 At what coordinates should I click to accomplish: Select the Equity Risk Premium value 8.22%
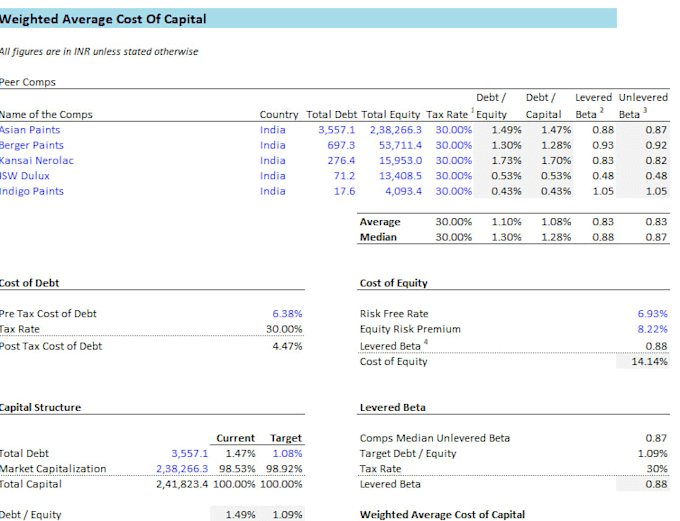coord(652,329)
